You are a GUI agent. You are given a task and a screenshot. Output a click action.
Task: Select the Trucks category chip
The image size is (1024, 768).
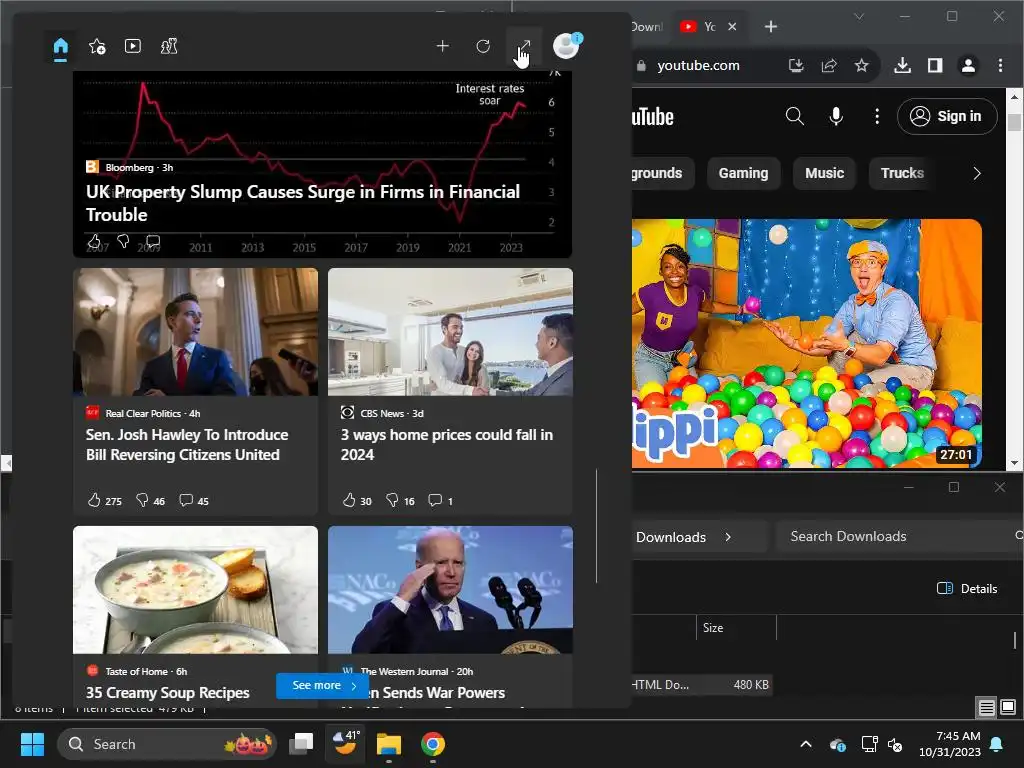pyautogui.click(x=903, y=173)
